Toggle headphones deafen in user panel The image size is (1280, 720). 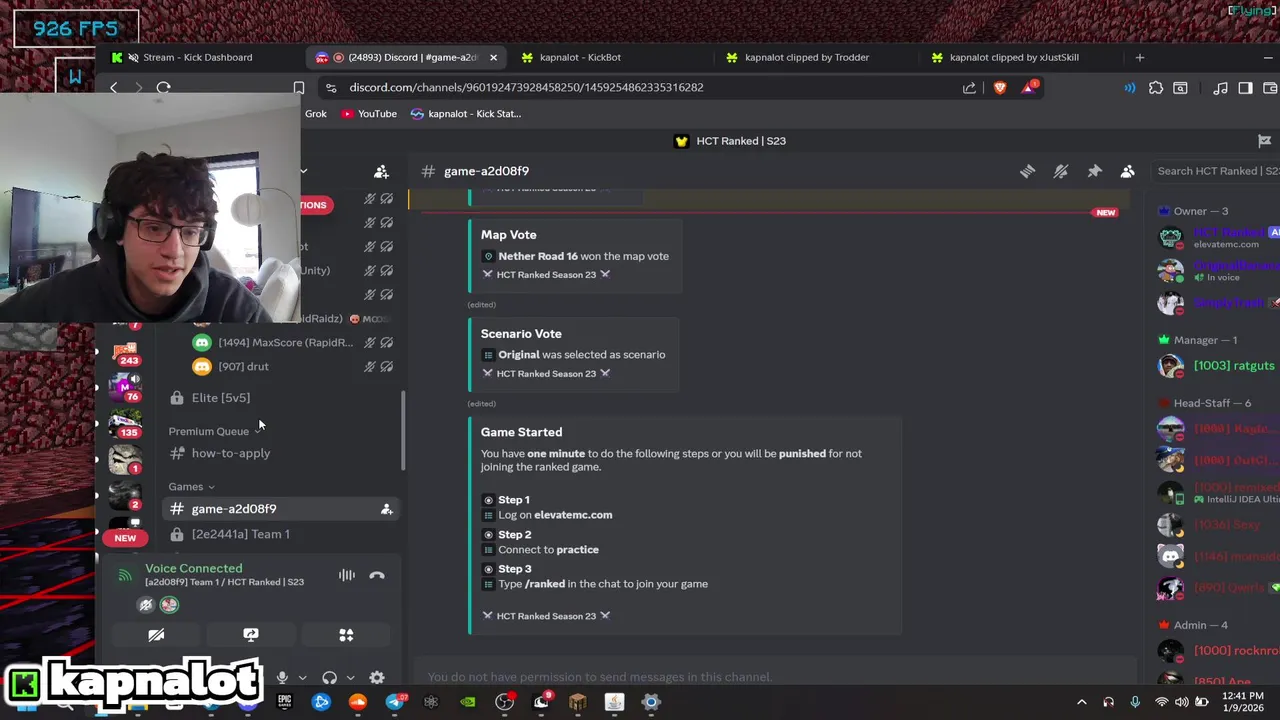[329, 678]
